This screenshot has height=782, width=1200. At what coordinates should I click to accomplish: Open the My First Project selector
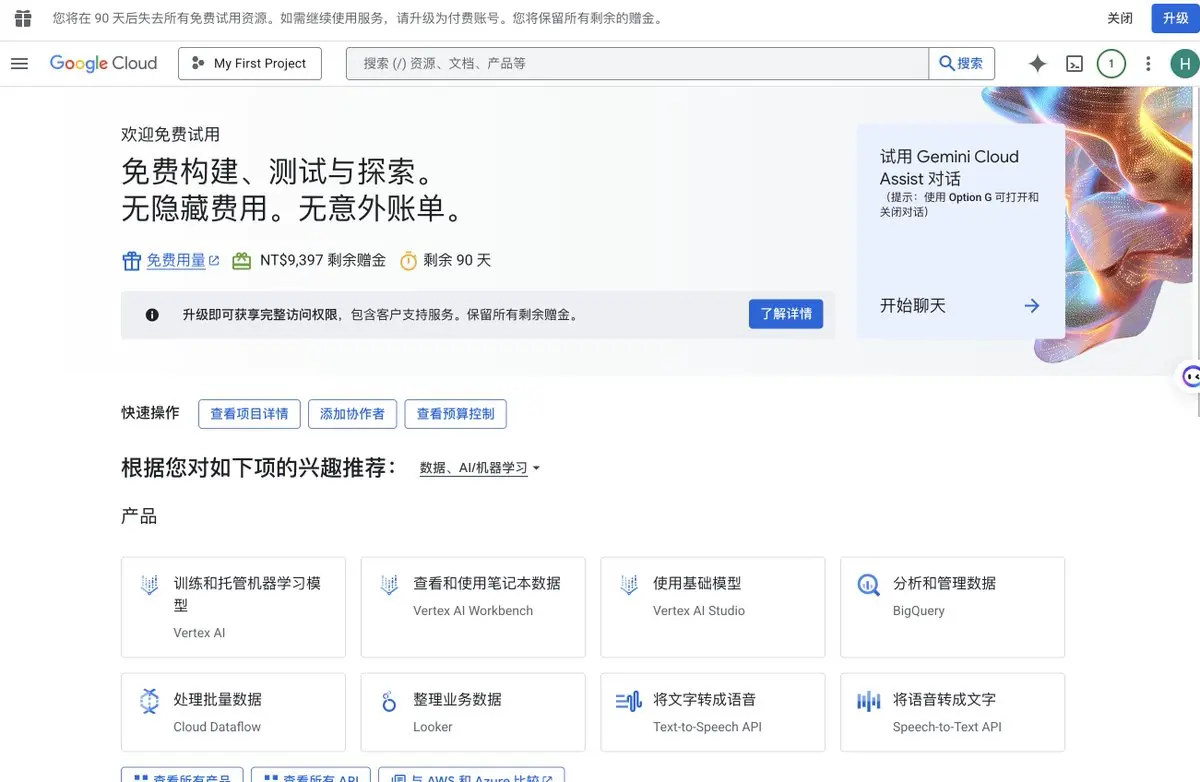pyautogui.click(x=250, y=63)
